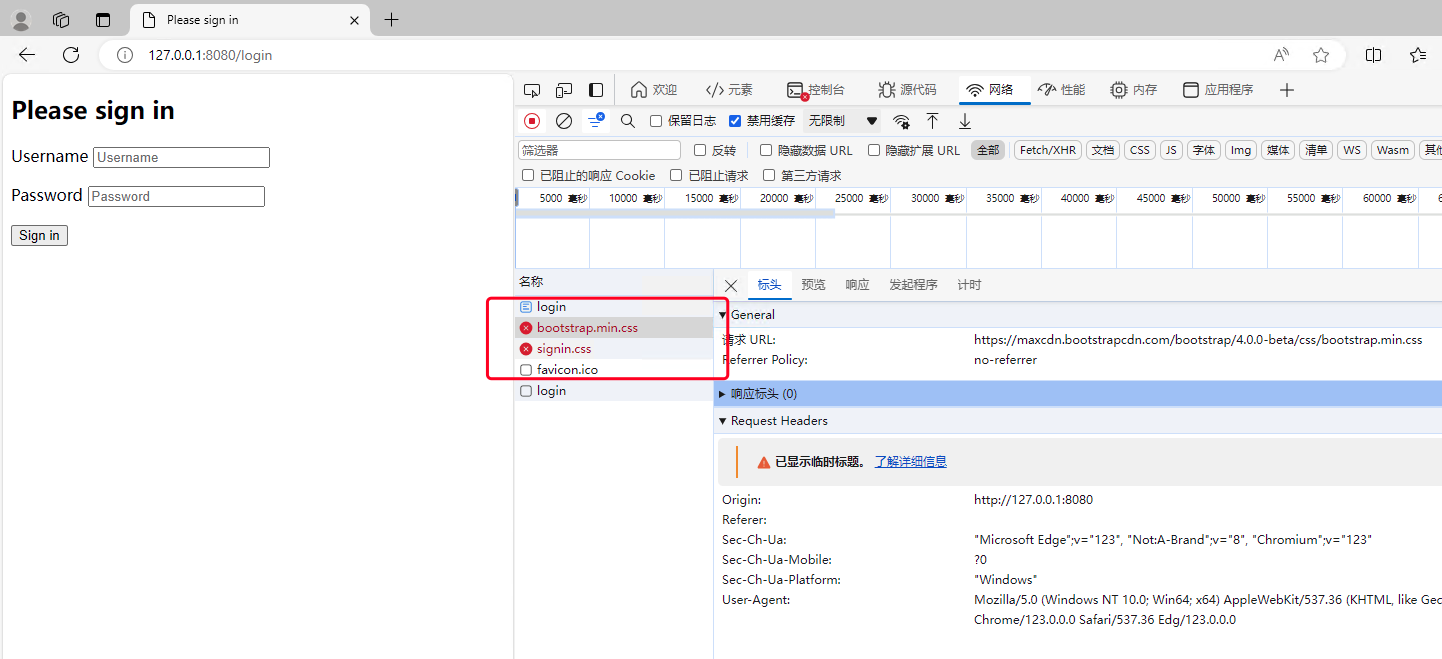Screen dimensions: 1442x659
Task: Export HAR file from Network panel
Action: [x=964, y=120]
